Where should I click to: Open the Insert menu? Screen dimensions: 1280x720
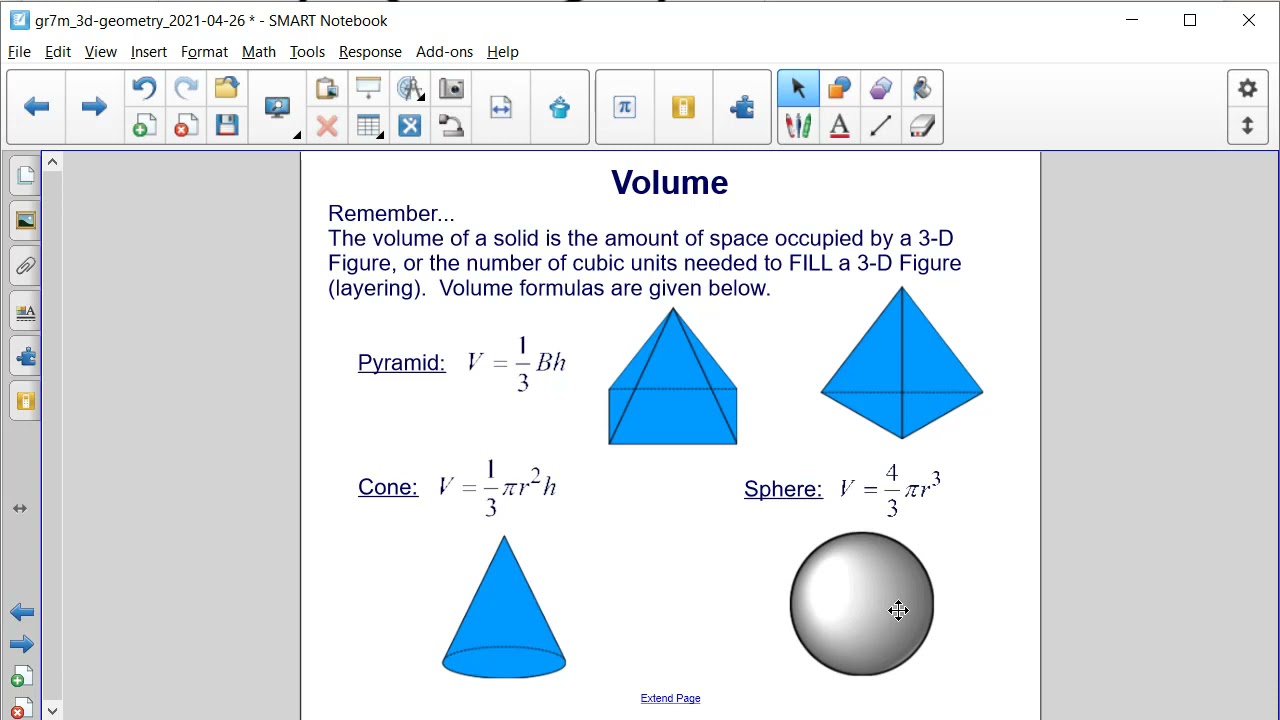(148, 52)
